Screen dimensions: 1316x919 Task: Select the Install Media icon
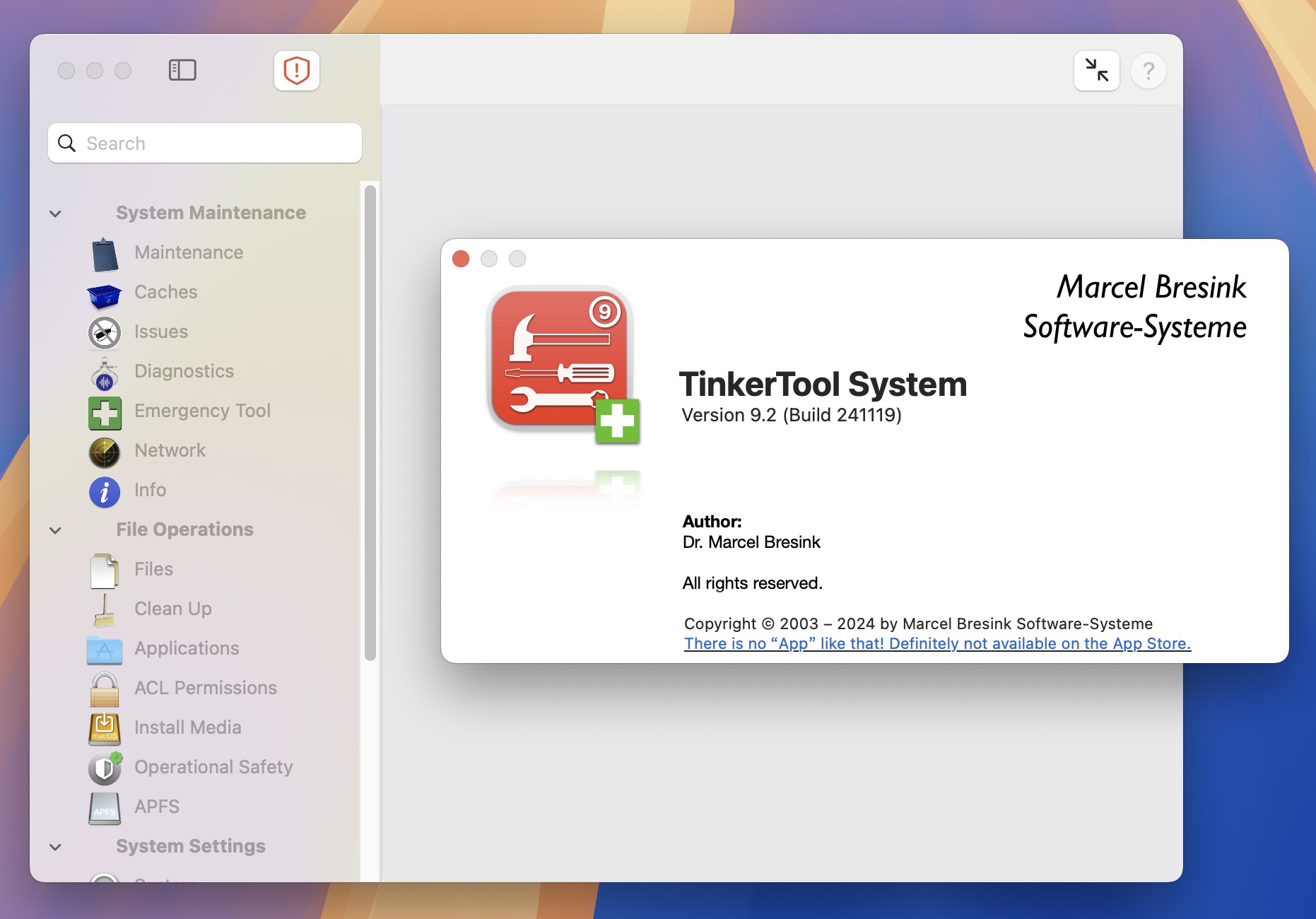tap(105, 729)
